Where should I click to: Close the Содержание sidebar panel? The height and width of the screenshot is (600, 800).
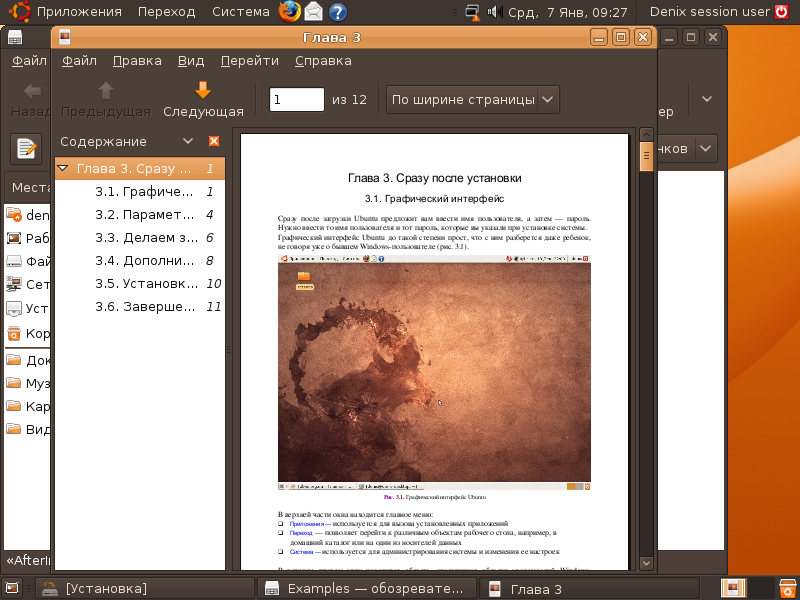coord(214,141)
